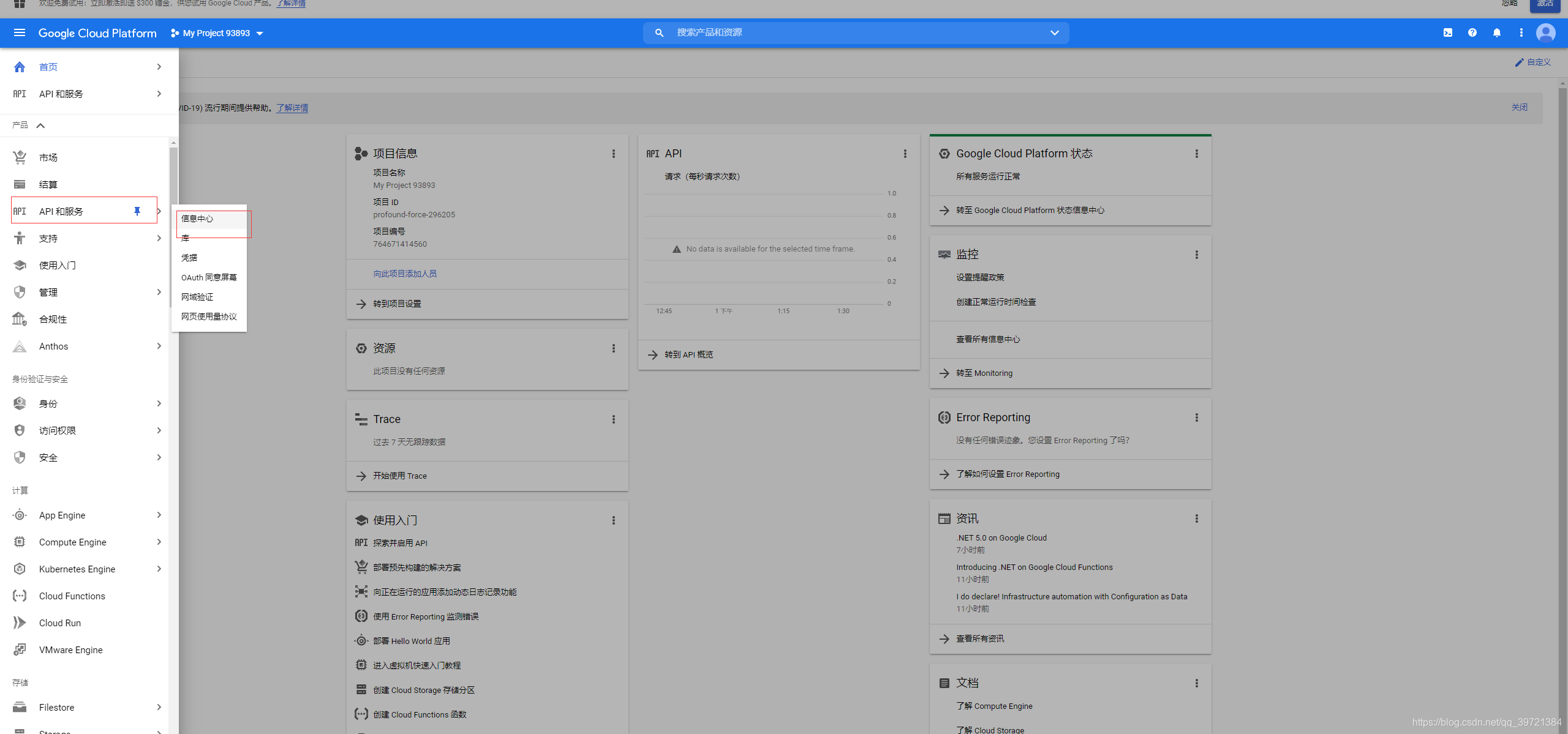Expand App Engine submenu chevron
The width and height of the screenshot is (1568, 734).
coord(159,515)
